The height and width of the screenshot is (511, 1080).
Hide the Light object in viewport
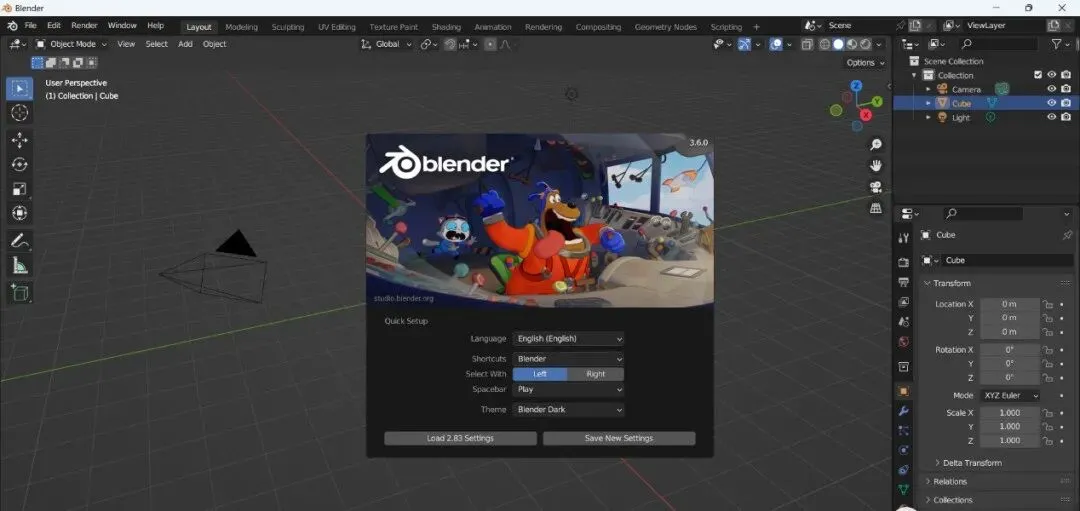(1051, 117)
